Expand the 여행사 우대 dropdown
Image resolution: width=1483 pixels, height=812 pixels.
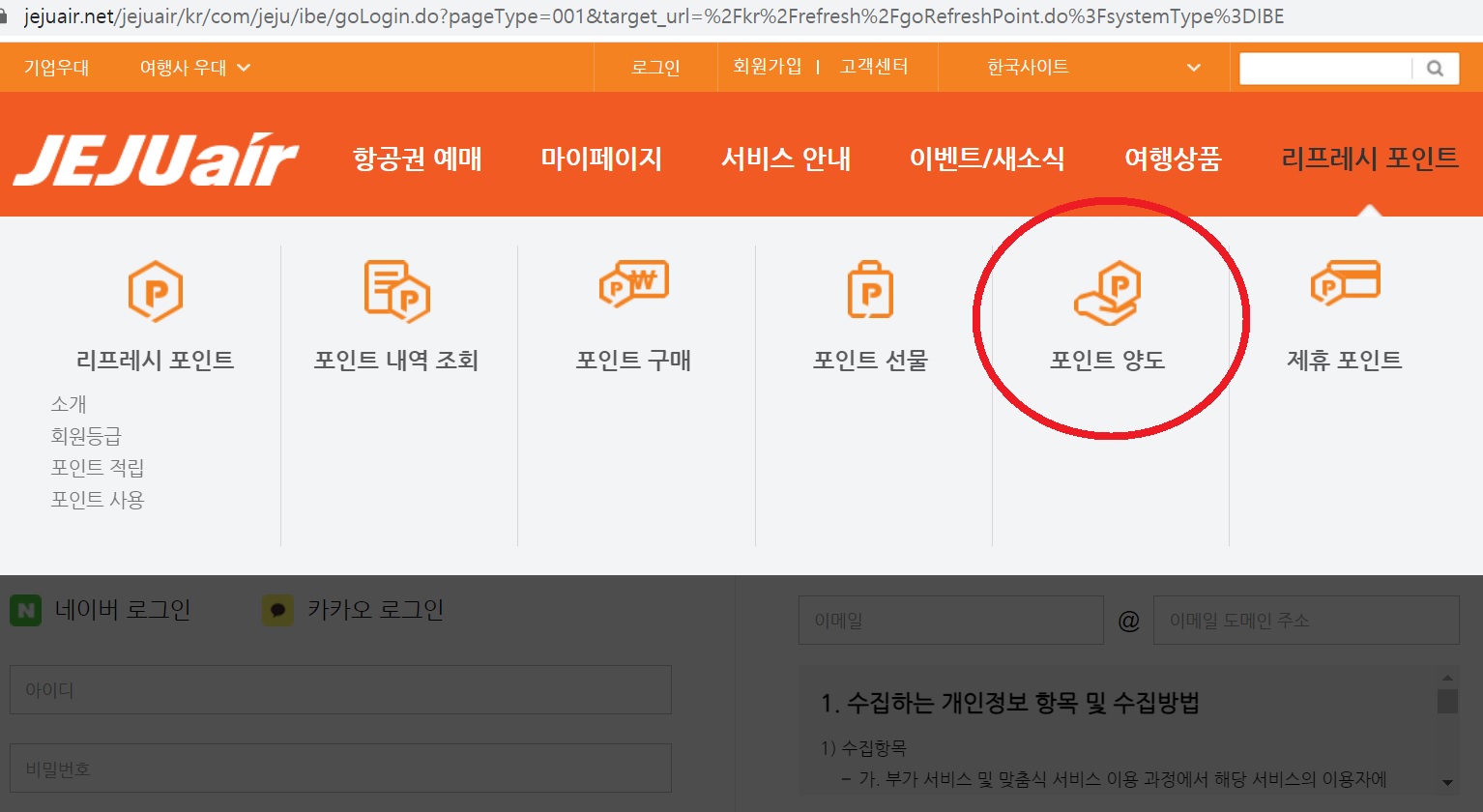pos(195,68)
